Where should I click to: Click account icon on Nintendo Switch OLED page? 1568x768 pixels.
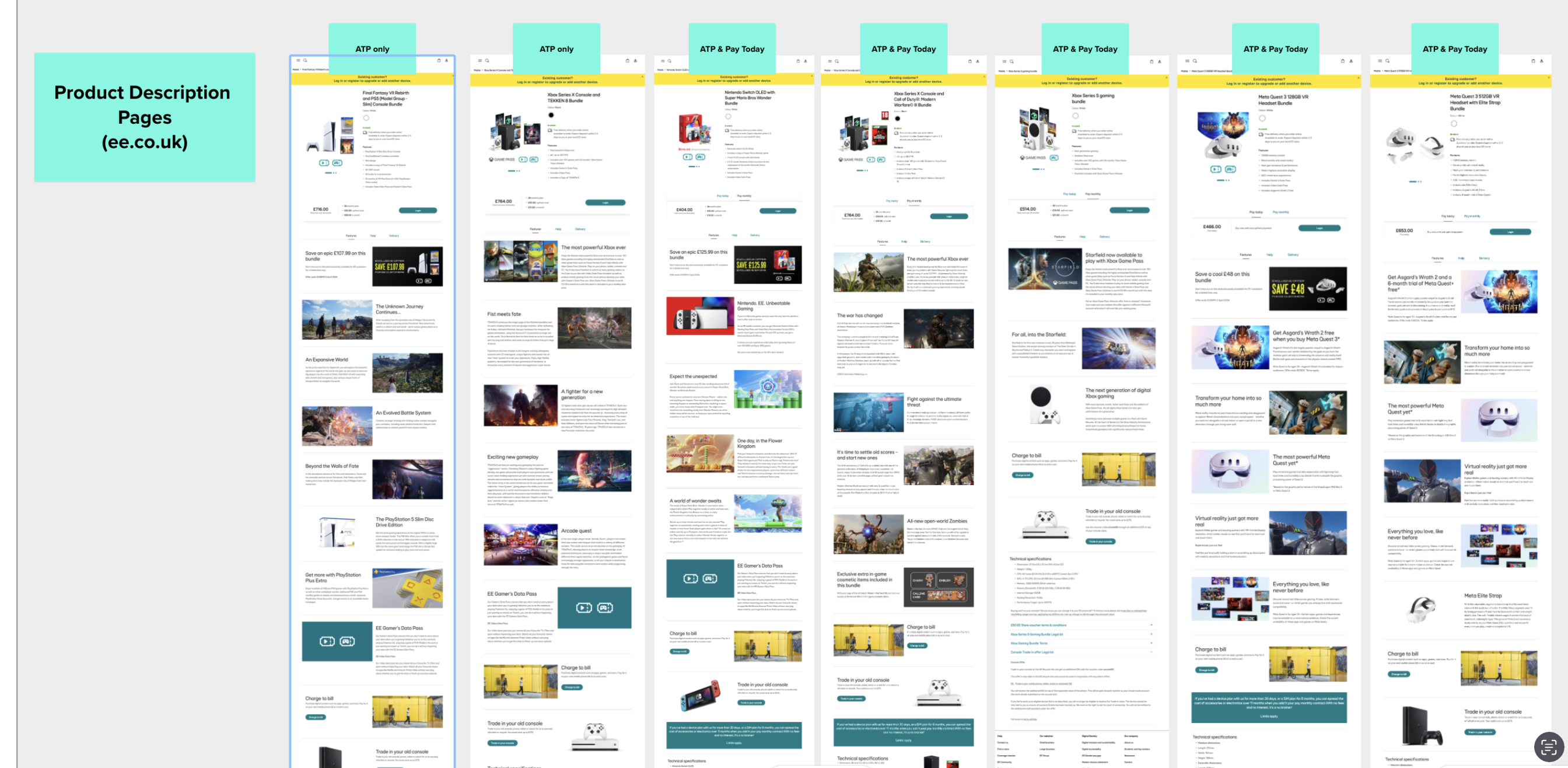(806, 60)
